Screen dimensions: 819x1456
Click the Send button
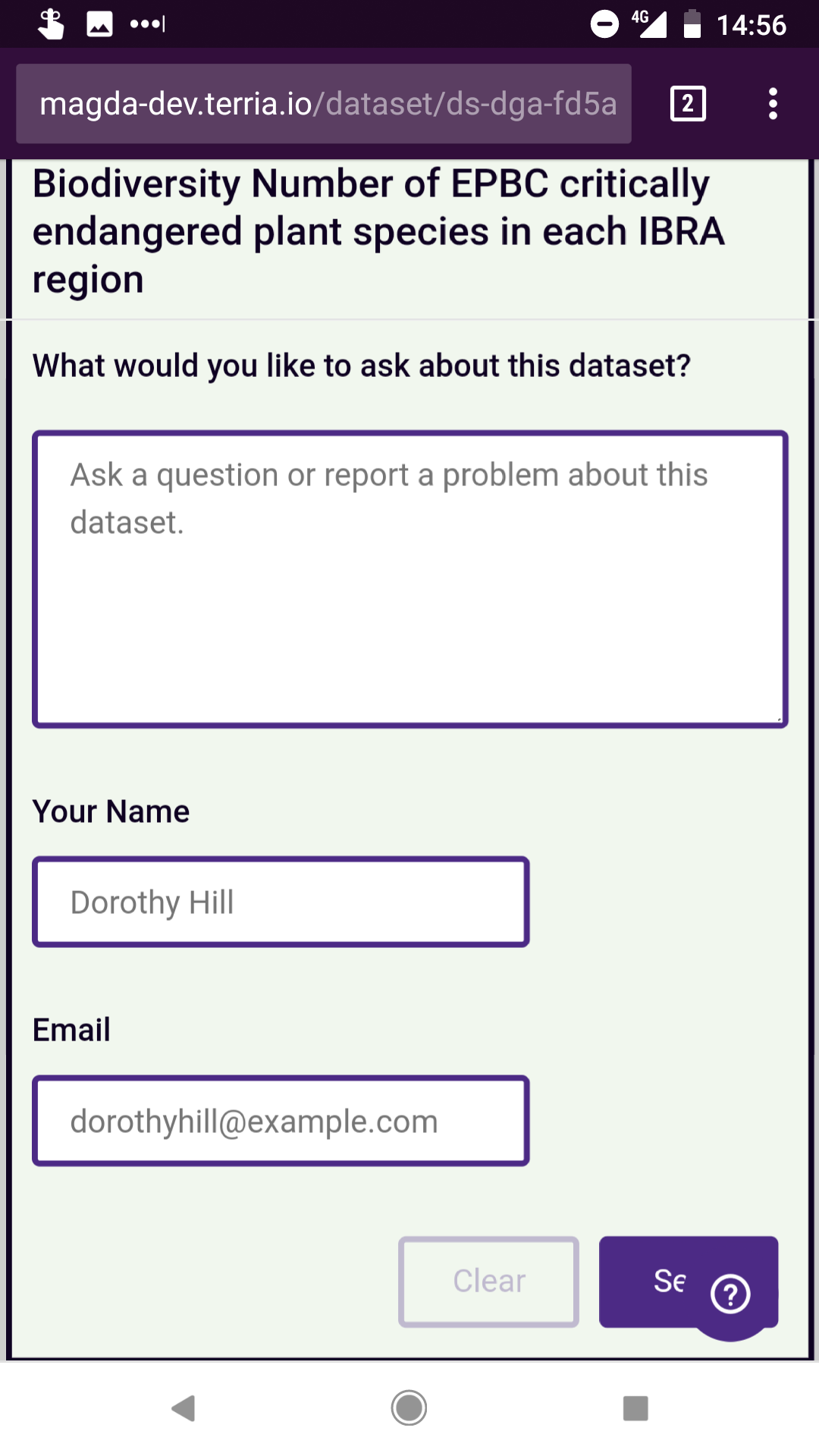[x=652, y=1282]
